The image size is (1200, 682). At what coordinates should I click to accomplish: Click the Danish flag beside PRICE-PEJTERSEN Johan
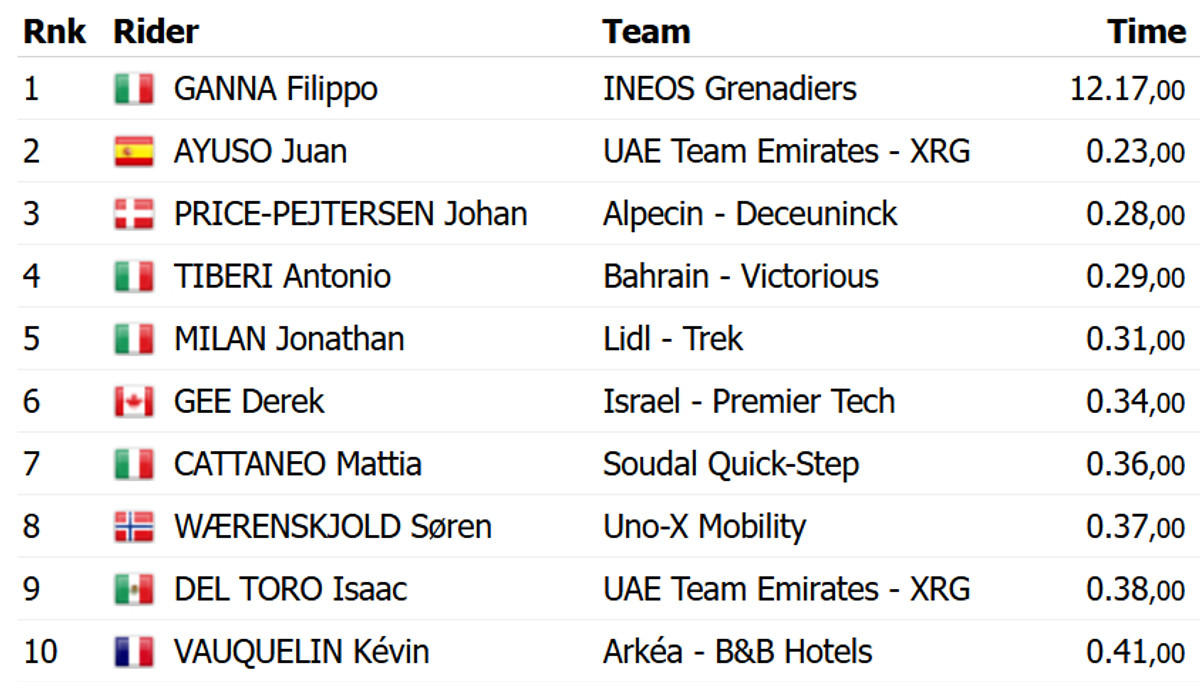point(133,214)
